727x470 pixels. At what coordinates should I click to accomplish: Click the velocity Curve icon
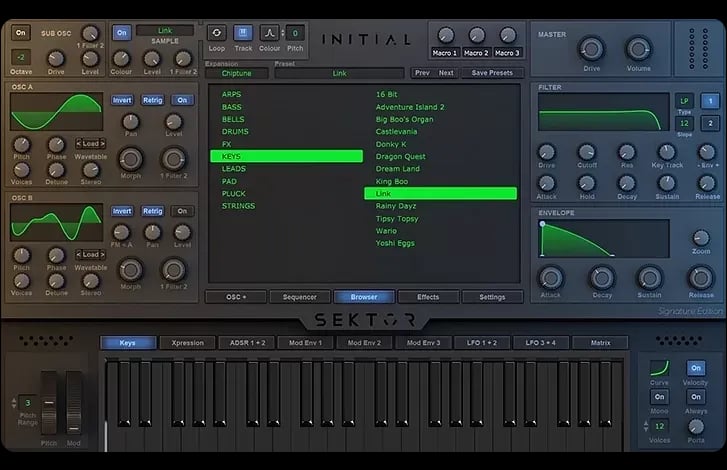(x=659, y=368)
